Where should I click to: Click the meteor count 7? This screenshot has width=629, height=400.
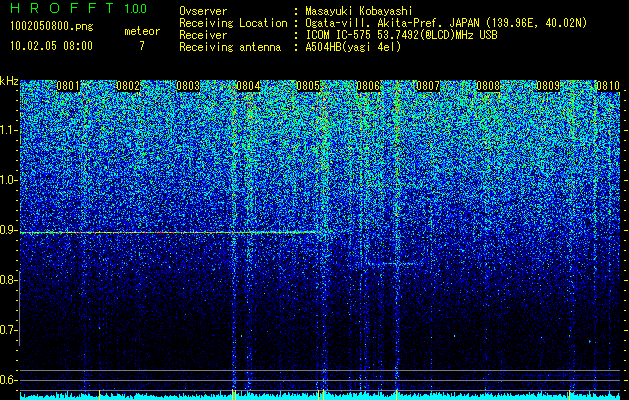point(142,46)
